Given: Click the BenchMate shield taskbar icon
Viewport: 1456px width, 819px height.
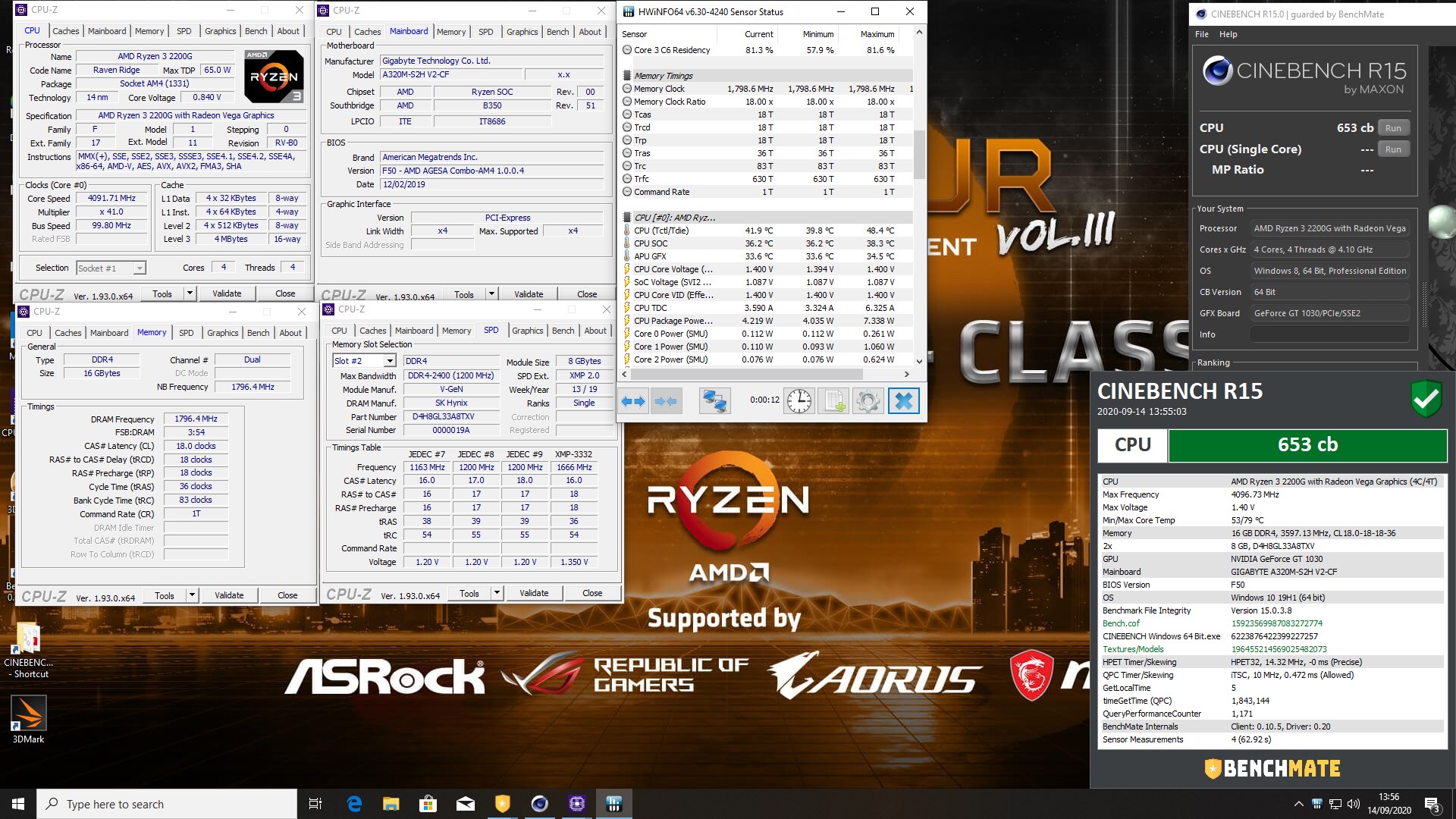Looking at the screenshot, I should (x=503, y=804).
